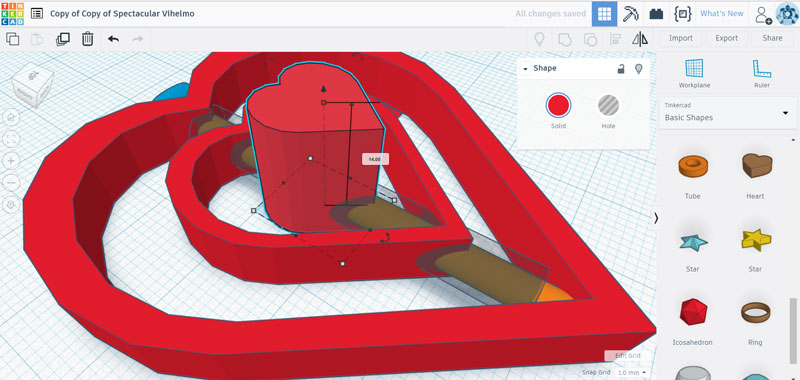
Task: Click the Group shapes icon
Action: point(565,39)
